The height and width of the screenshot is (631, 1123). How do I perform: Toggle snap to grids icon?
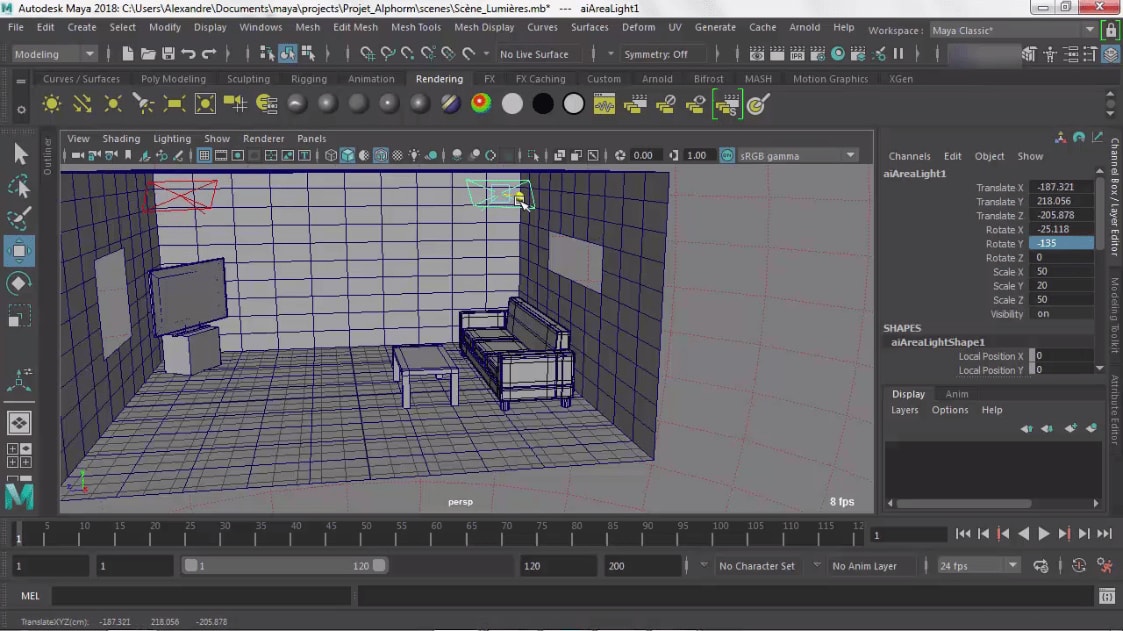[367, 54]
